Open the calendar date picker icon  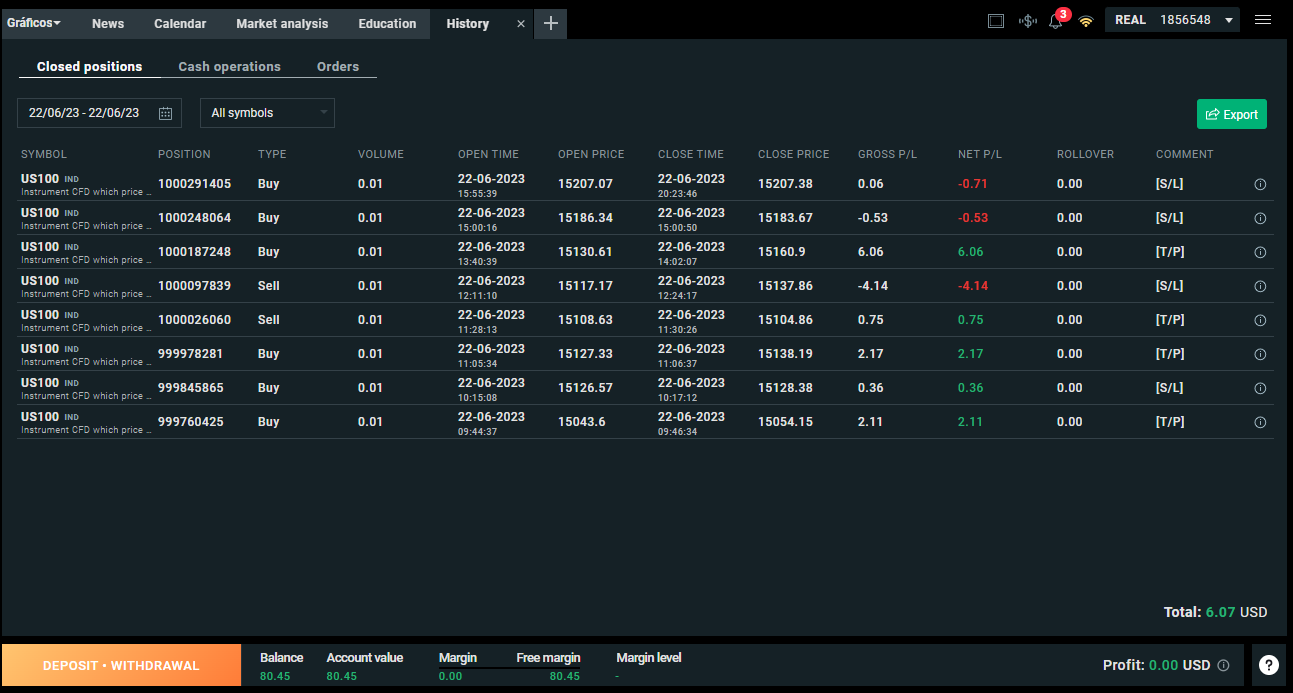(166, 113)
